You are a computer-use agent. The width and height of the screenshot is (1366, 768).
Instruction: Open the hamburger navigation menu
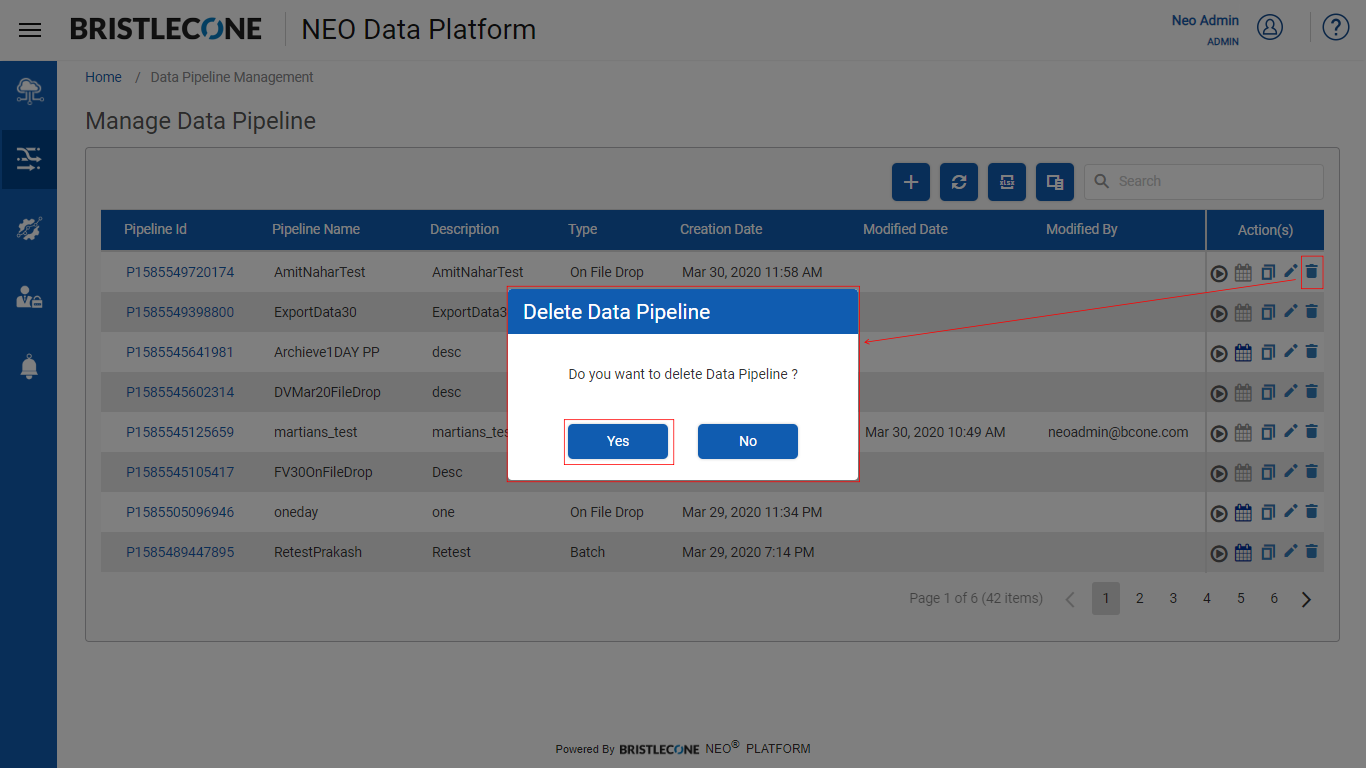(x=30, y=30)
